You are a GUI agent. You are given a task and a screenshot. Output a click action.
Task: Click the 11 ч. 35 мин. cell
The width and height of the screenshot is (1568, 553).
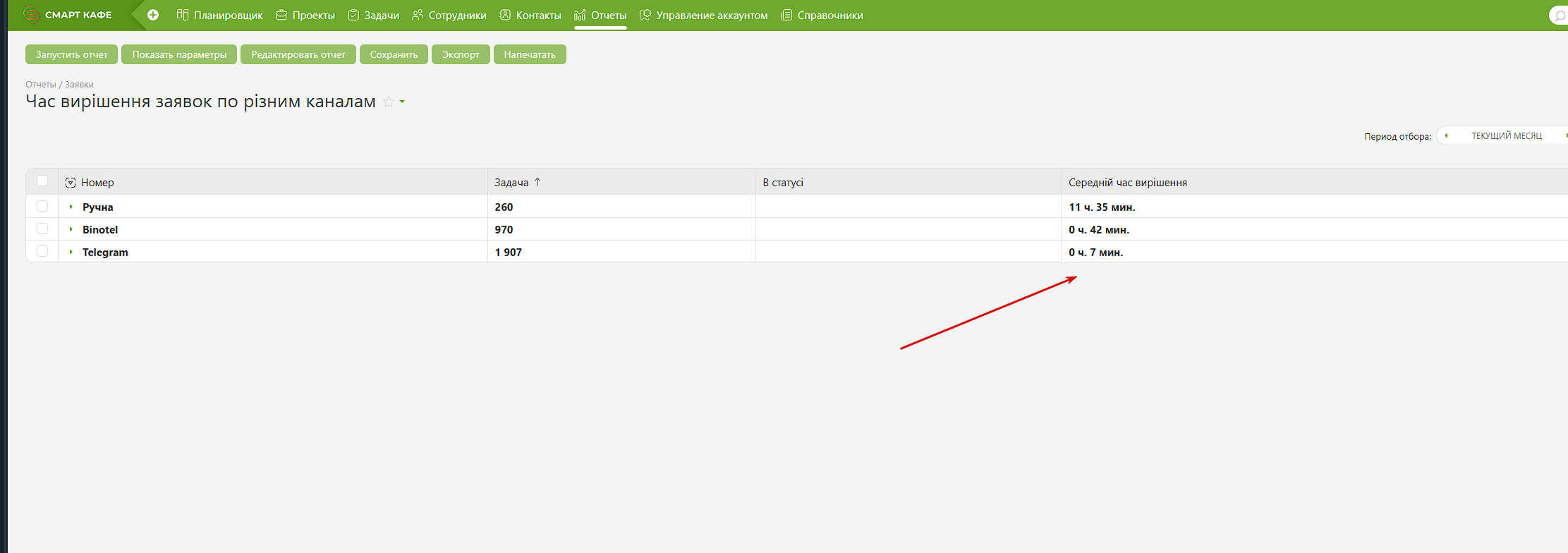coord(1102,207)
